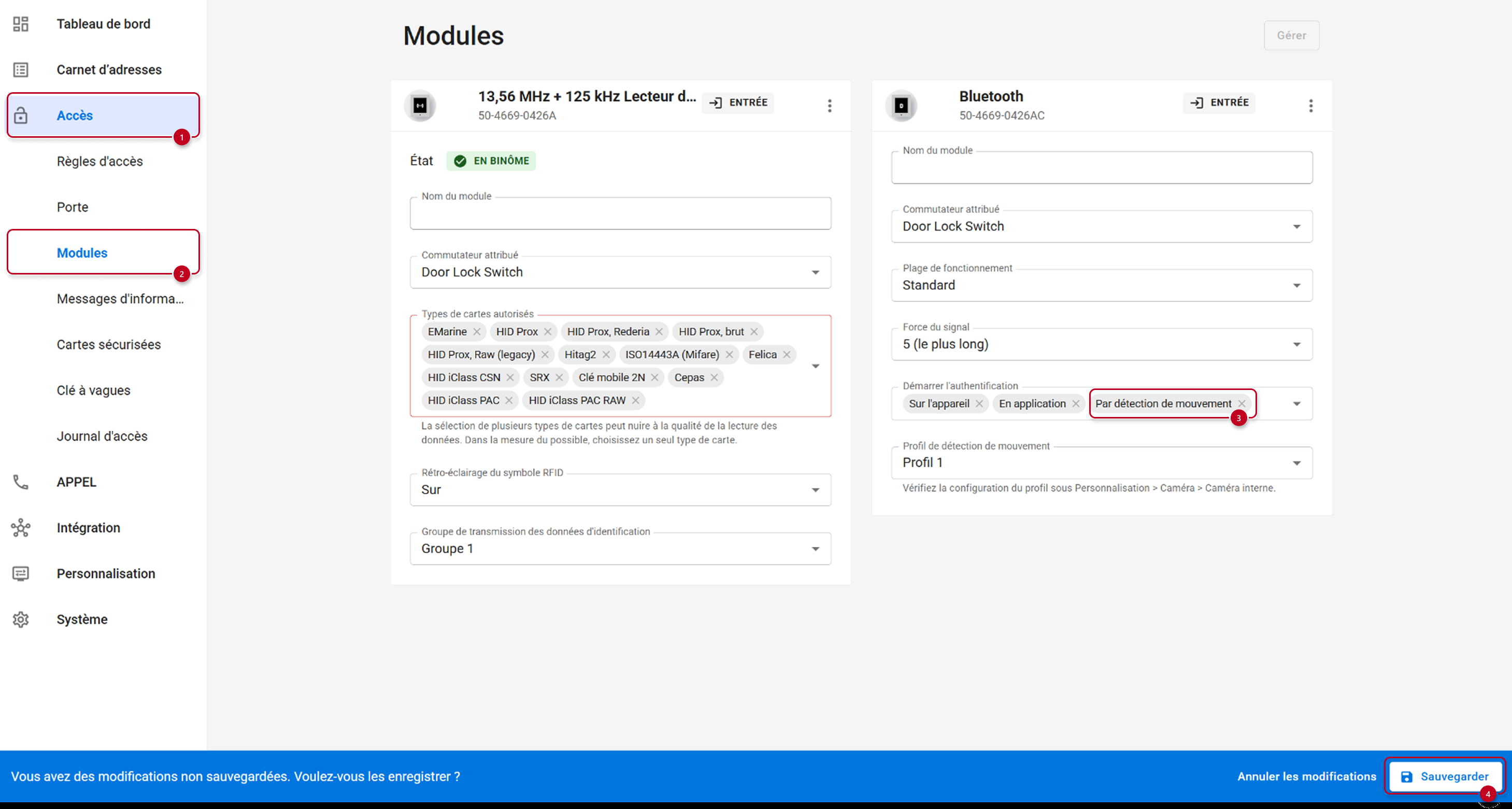This screenshot has height=809, width=1512.
Task: Open RFID reader Commutateur attribué dropdown
Action: [x=620, y=272]
